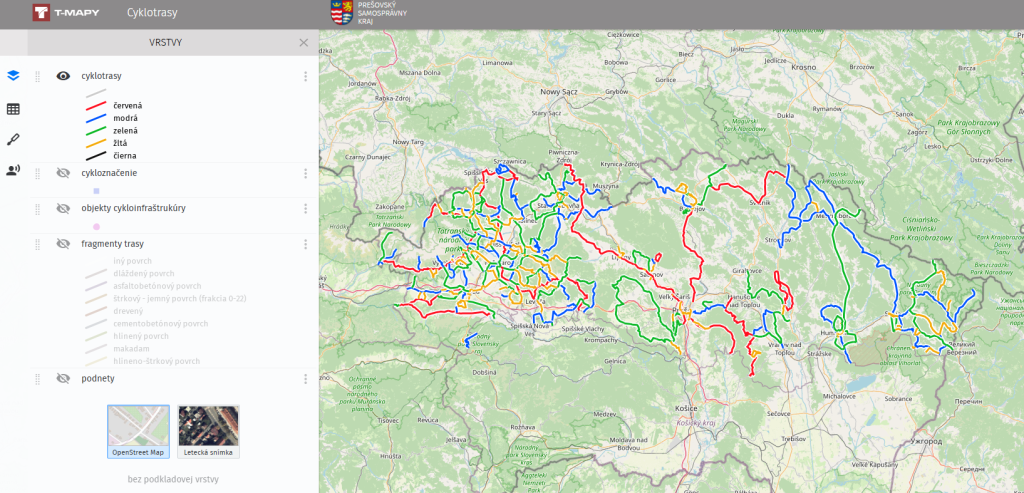Select the measure tool icon in sidebar
This screenshot has height=493, width=1024.
(x=13, y=139)
